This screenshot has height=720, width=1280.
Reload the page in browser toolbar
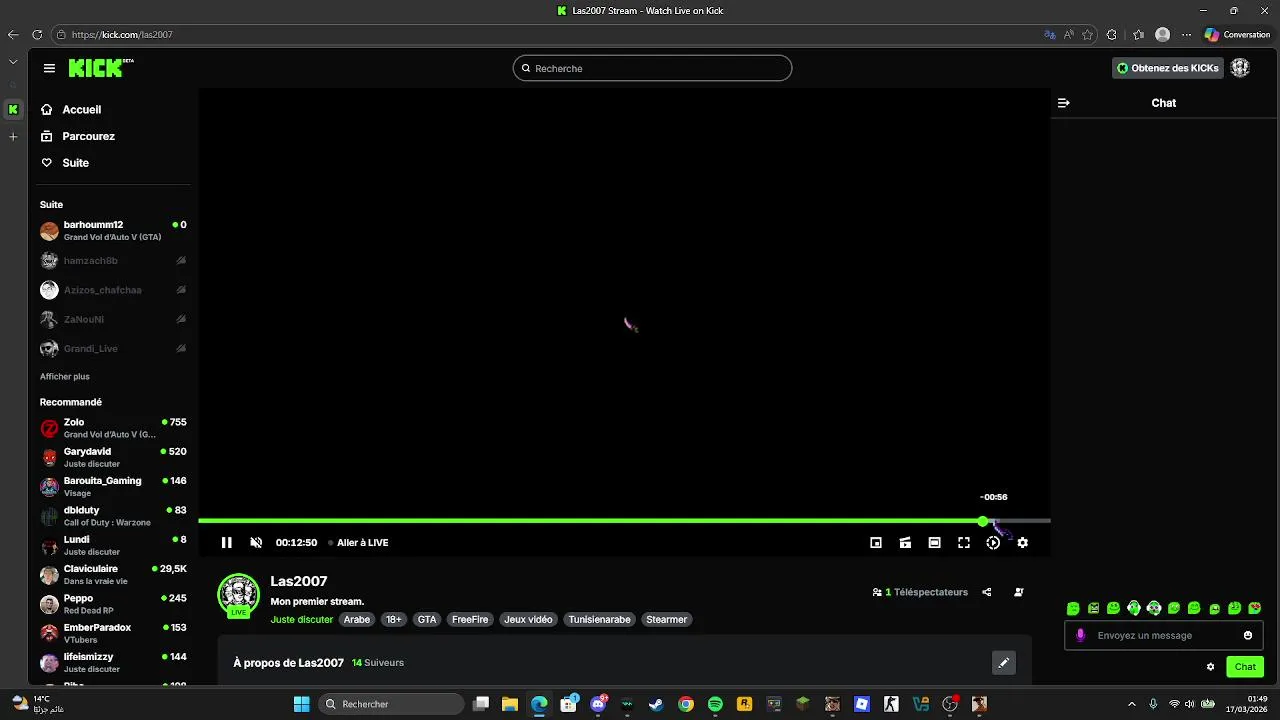(37, 34)
